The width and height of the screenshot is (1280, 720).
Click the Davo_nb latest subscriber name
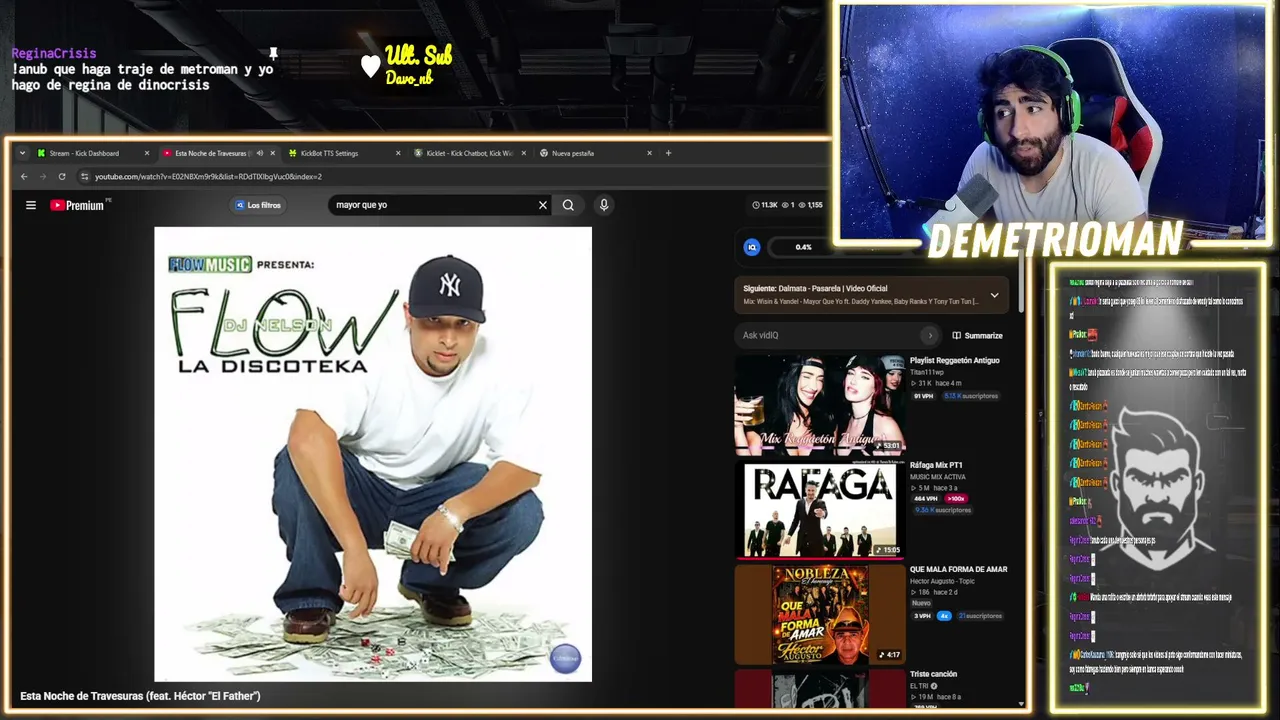click(409, 78)
